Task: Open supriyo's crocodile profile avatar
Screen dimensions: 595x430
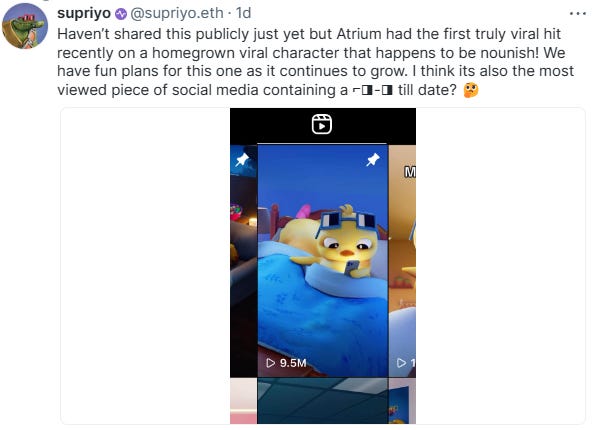Action: [25, 26]
